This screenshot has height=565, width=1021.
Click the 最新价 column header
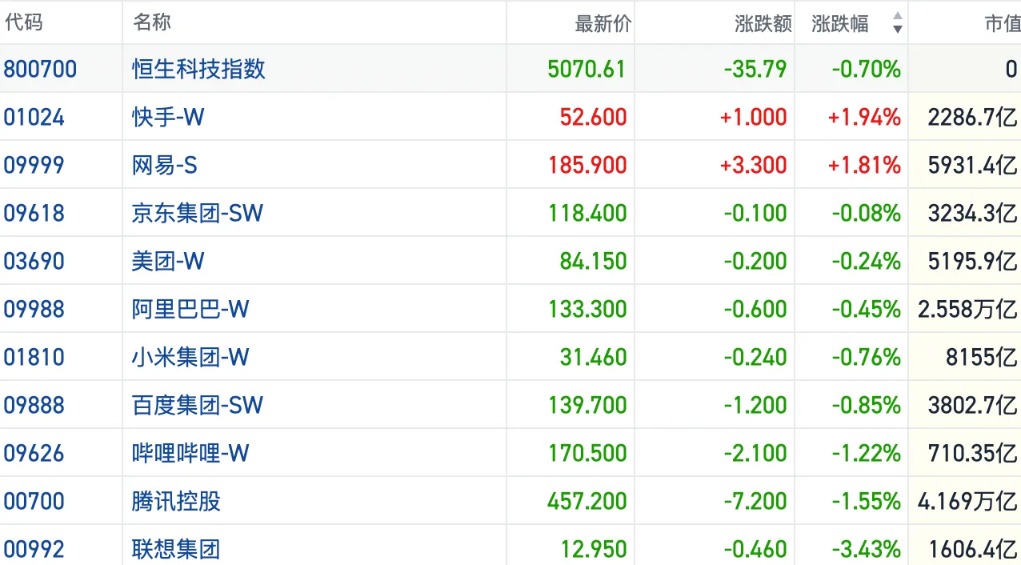point(603,24)
